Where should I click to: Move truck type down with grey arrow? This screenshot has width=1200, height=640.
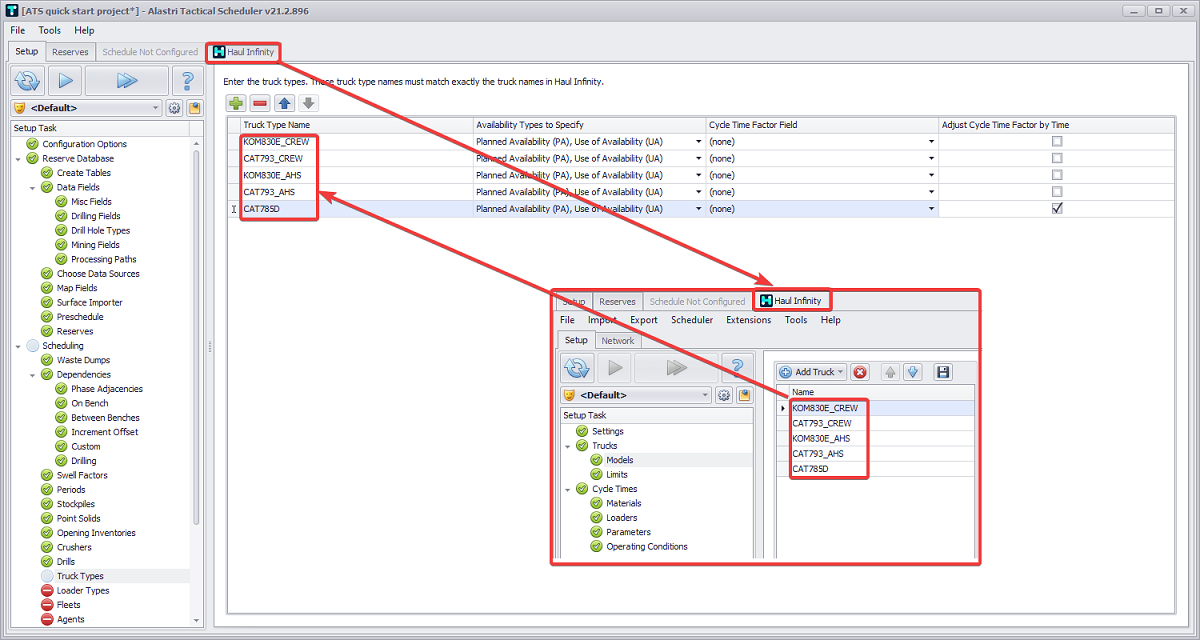(309, 103)
